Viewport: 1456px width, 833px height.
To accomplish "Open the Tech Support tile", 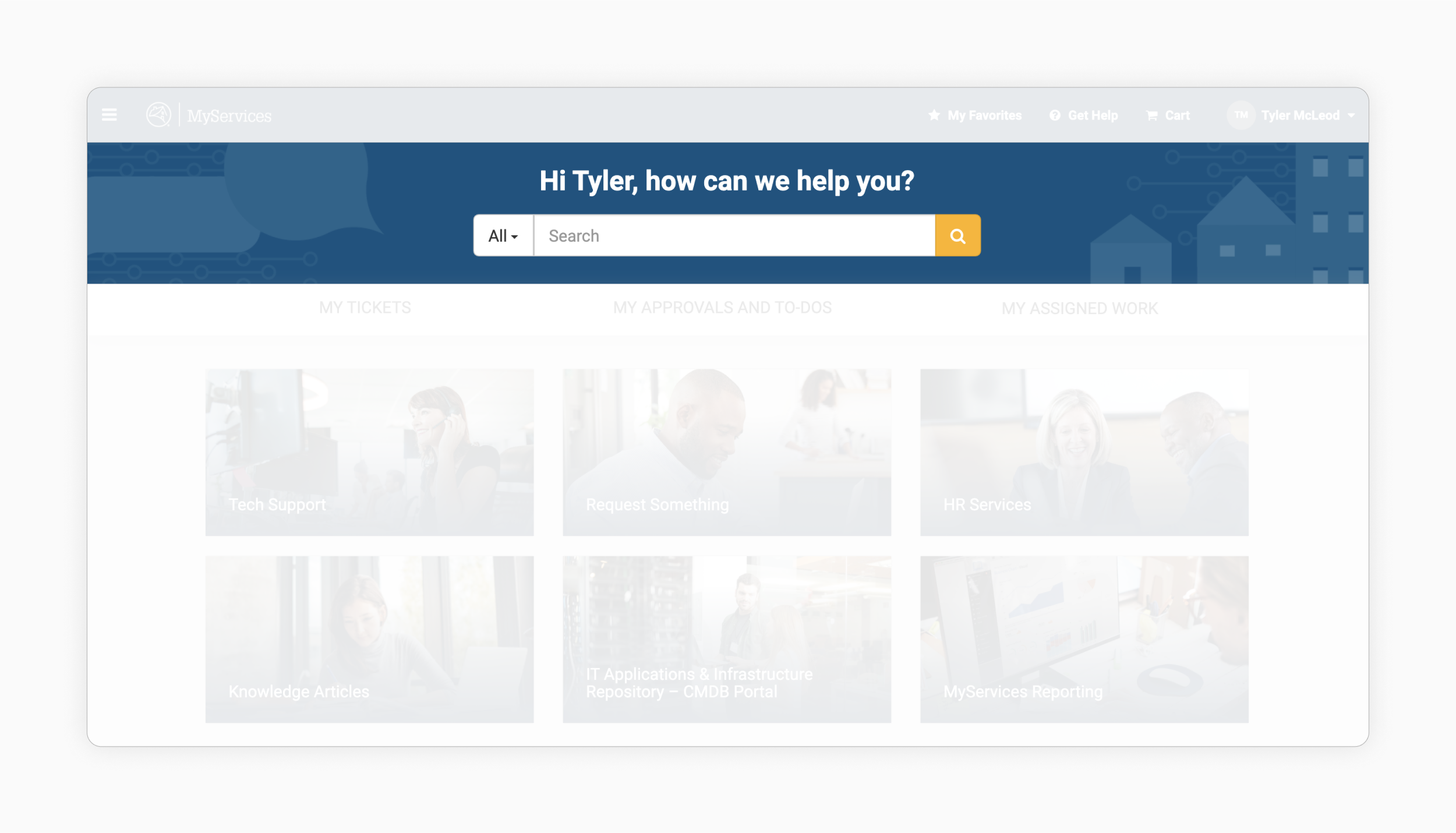I will click(369, 452).
